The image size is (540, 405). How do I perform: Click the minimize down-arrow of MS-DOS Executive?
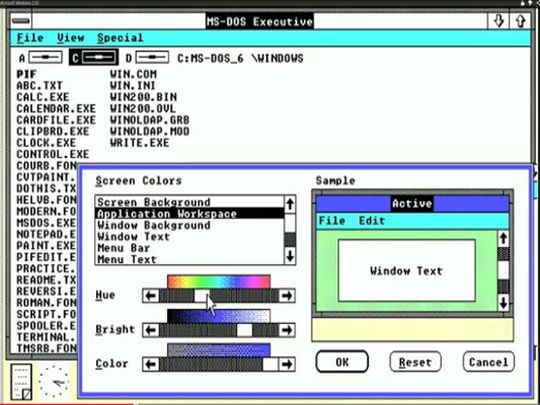498,21
